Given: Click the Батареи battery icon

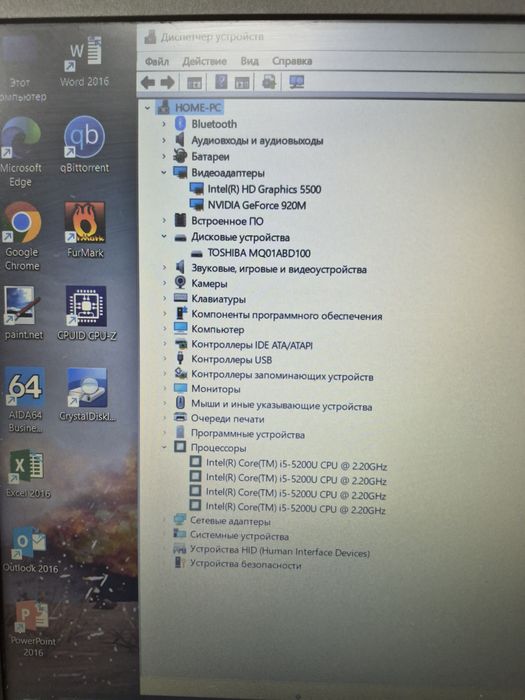Looking at the screenshot, I should (180, 156).
